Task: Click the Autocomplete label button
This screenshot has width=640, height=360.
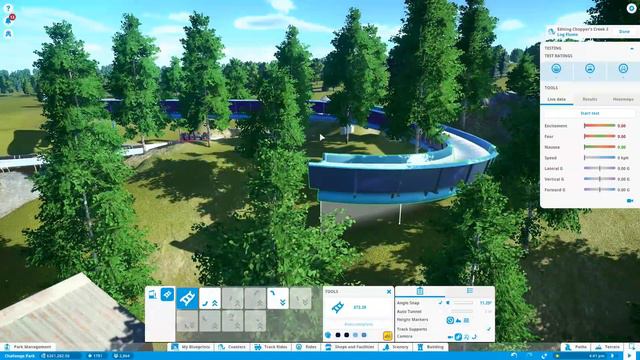Action: point(358,324)
